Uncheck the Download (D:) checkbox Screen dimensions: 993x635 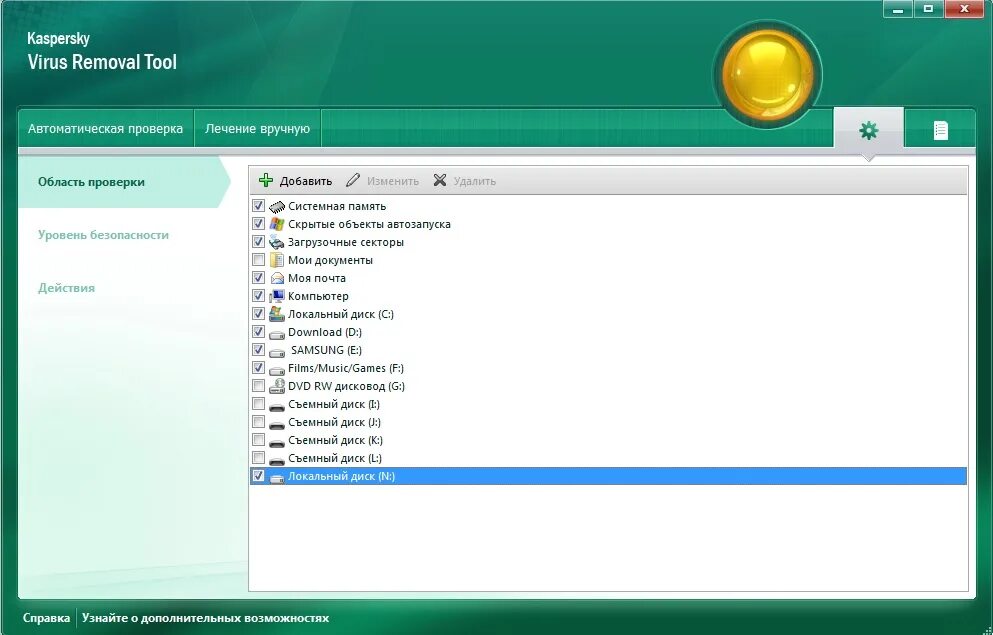(x=258, y=332)
